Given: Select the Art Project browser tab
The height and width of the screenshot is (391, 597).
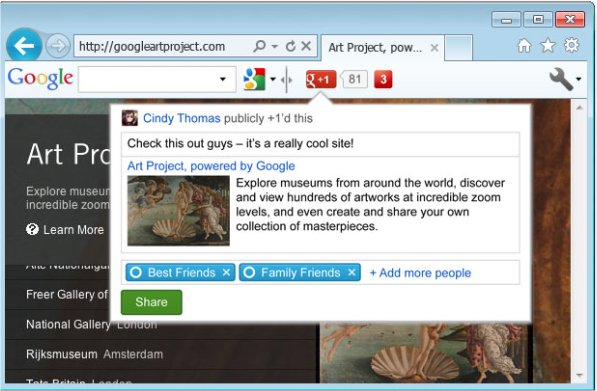Looking at the screenshot, I should click(382, 48).
